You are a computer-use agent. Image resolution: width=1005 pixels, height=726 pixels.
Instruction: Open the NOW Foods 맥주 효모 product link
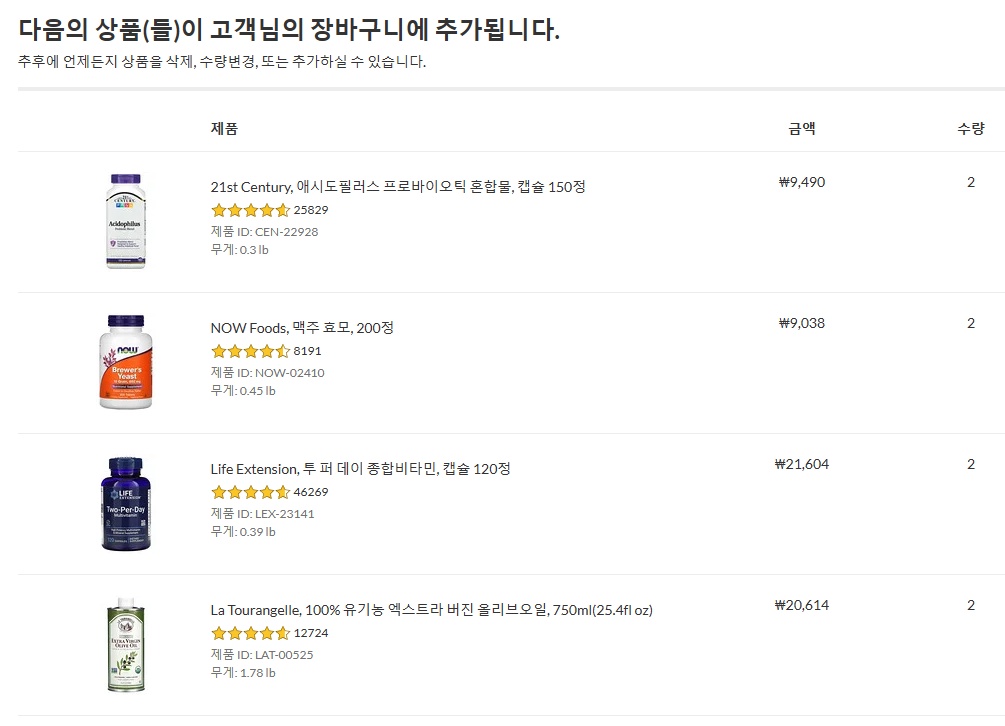pyautogui.click(x=302, y=327)
